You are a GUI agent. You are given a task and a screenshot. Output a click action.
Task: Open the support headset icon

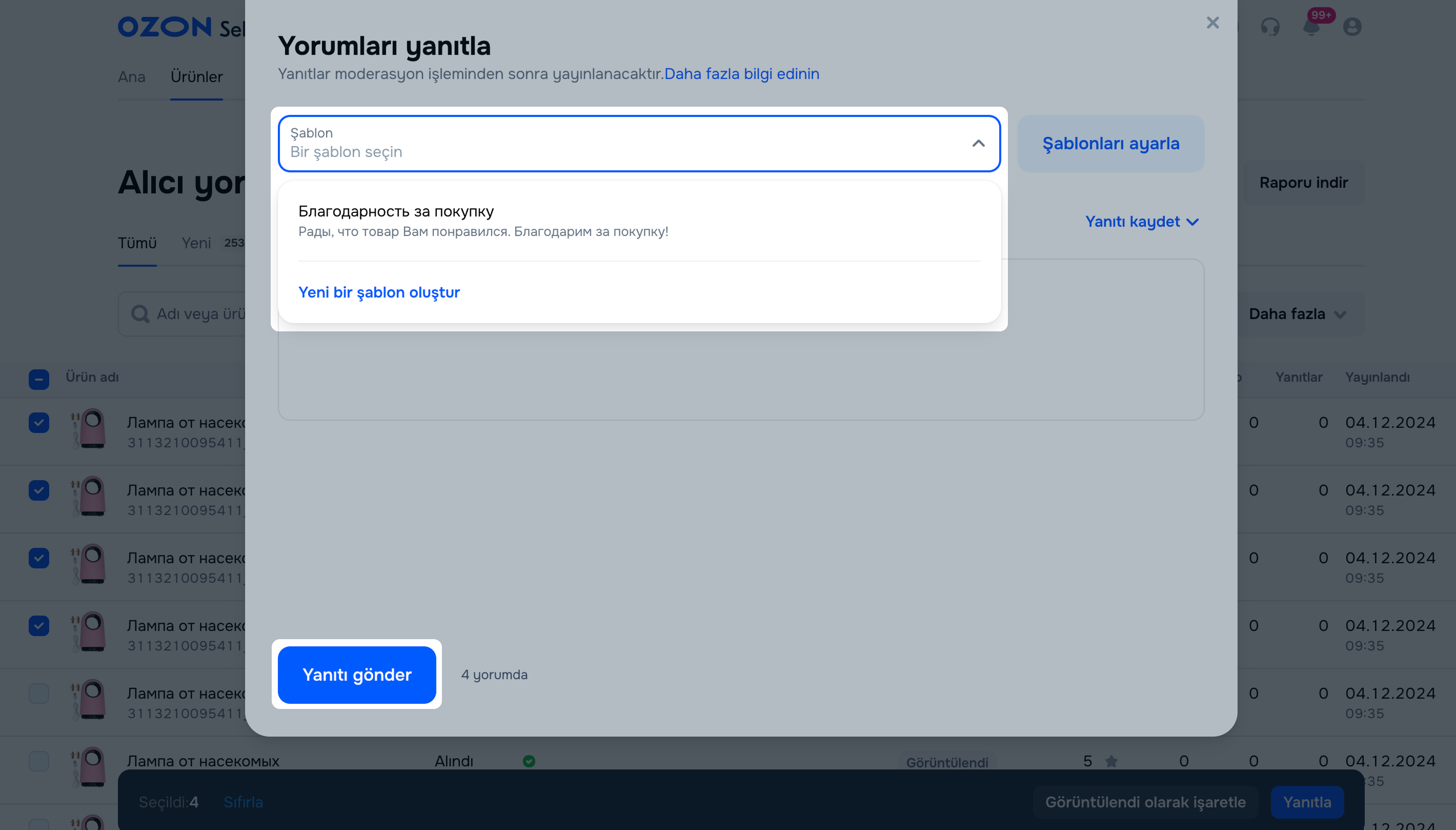tap(1270, 27)
